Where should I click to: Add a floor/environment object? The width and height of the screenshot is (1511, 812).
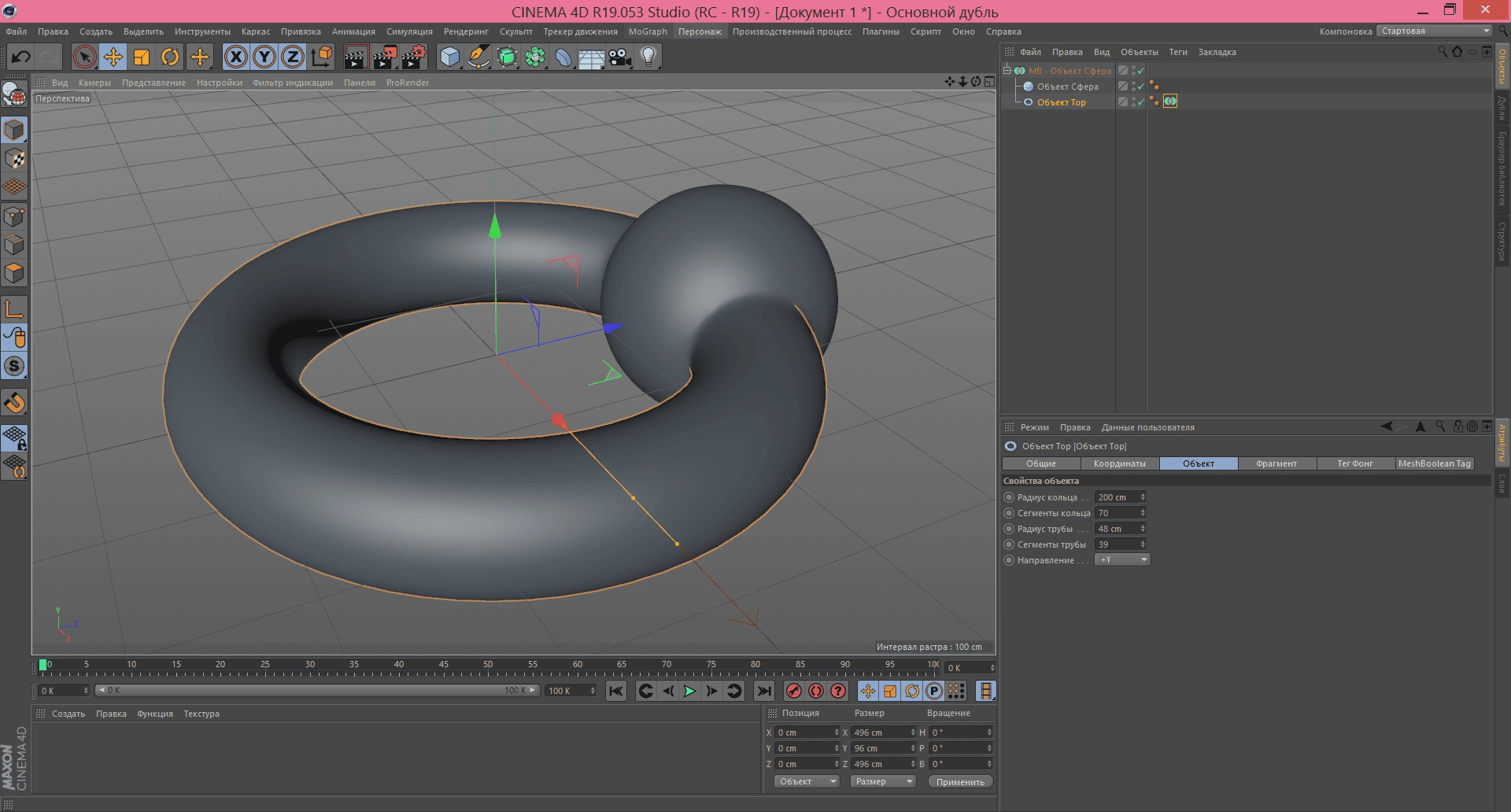592,57
